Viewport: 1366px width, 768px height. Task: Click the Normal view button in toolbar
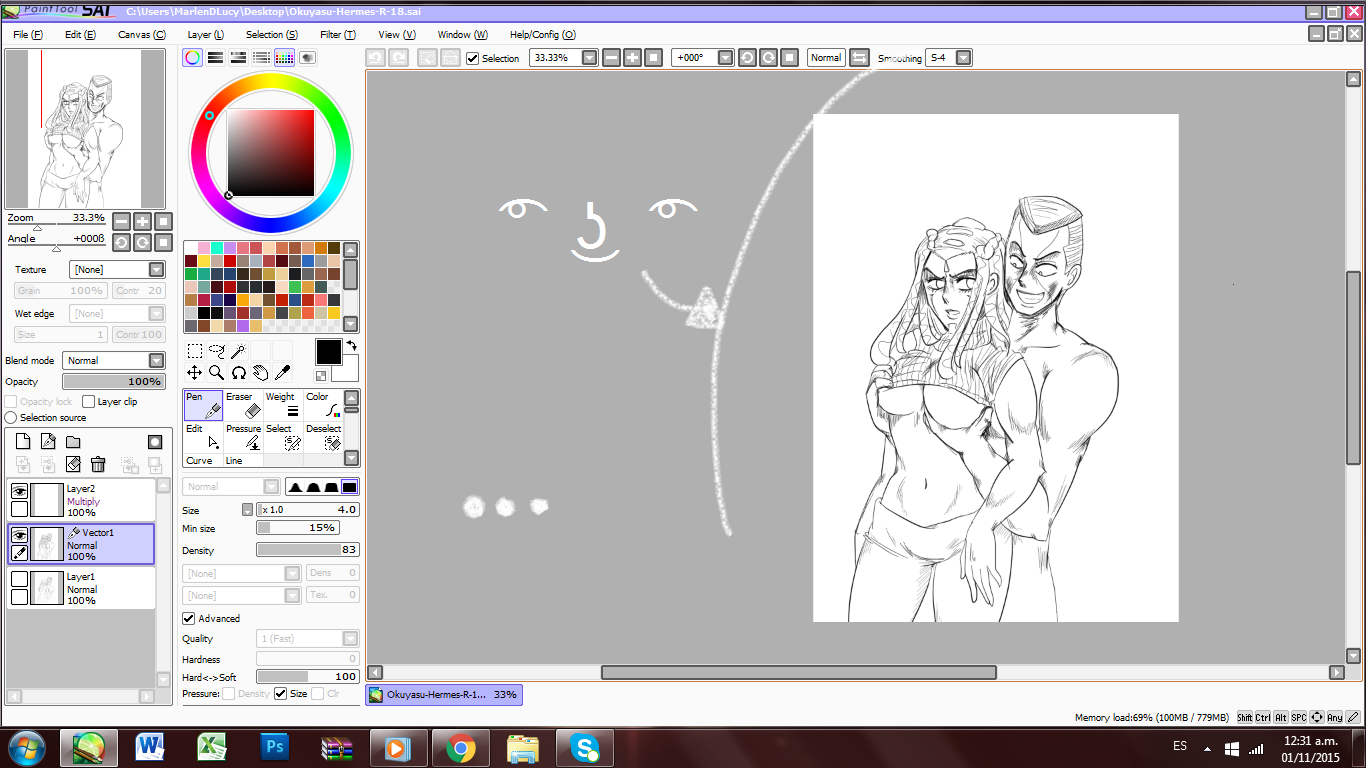click(x=826, y=58)
